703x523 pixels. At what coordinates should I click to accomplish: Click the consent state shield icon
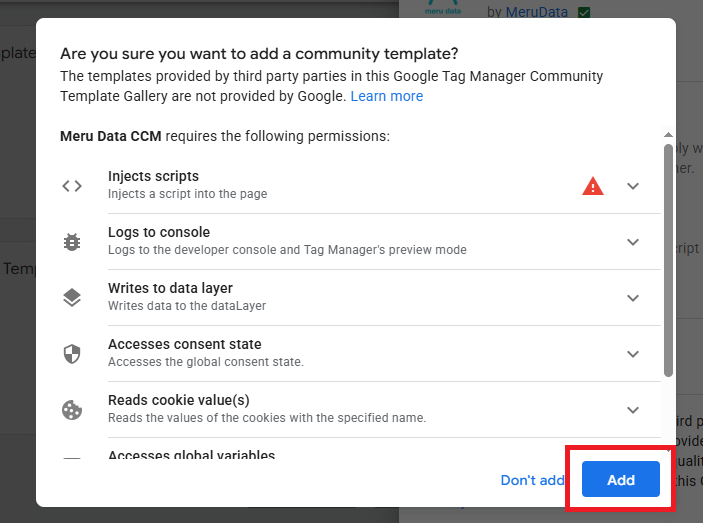(x=72, y=354)
